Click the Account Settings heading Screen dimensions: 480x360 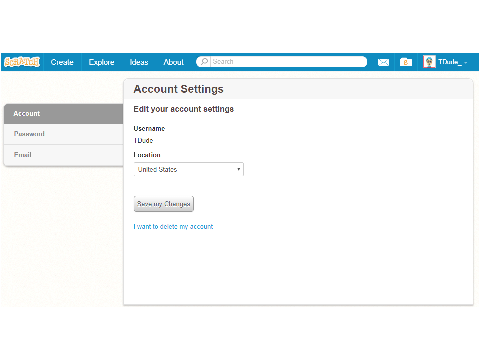click(x=178, y=89)
